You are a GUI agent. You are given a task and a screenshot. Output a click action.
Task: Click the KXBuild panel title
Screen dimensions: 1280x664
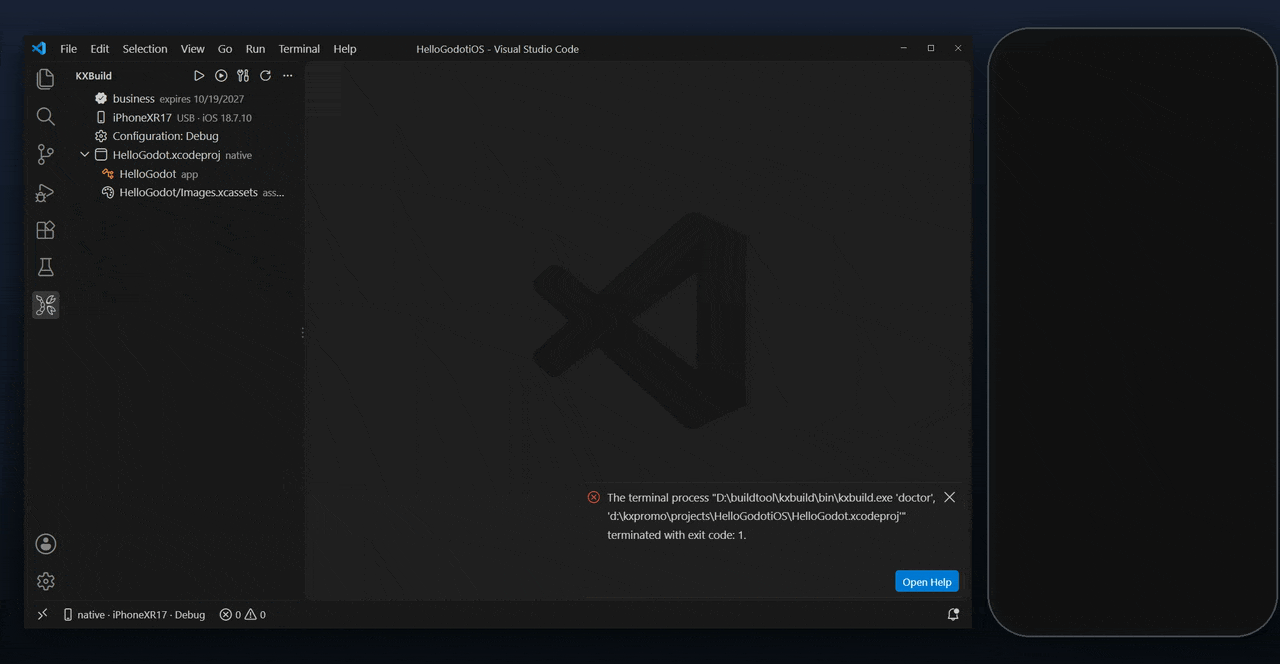point(94,76)
